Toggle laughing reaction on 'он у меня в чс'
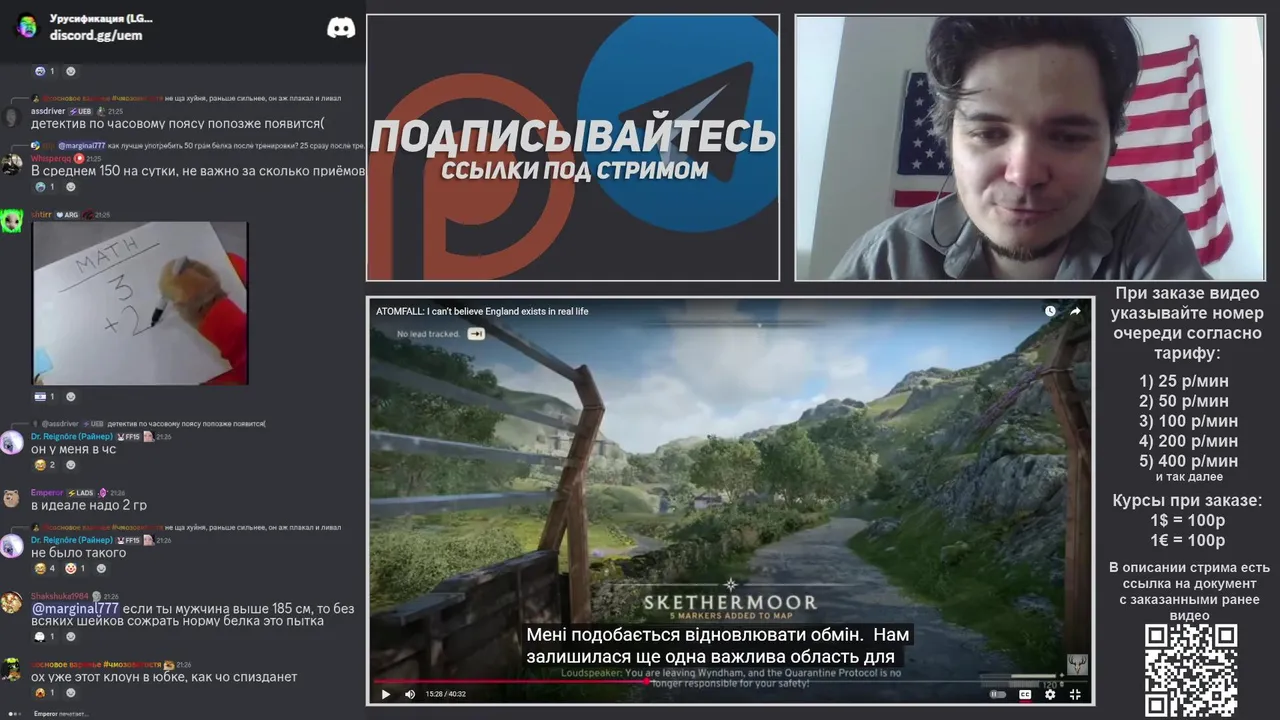Screen dimensions: 1280x720 (46, 465)
